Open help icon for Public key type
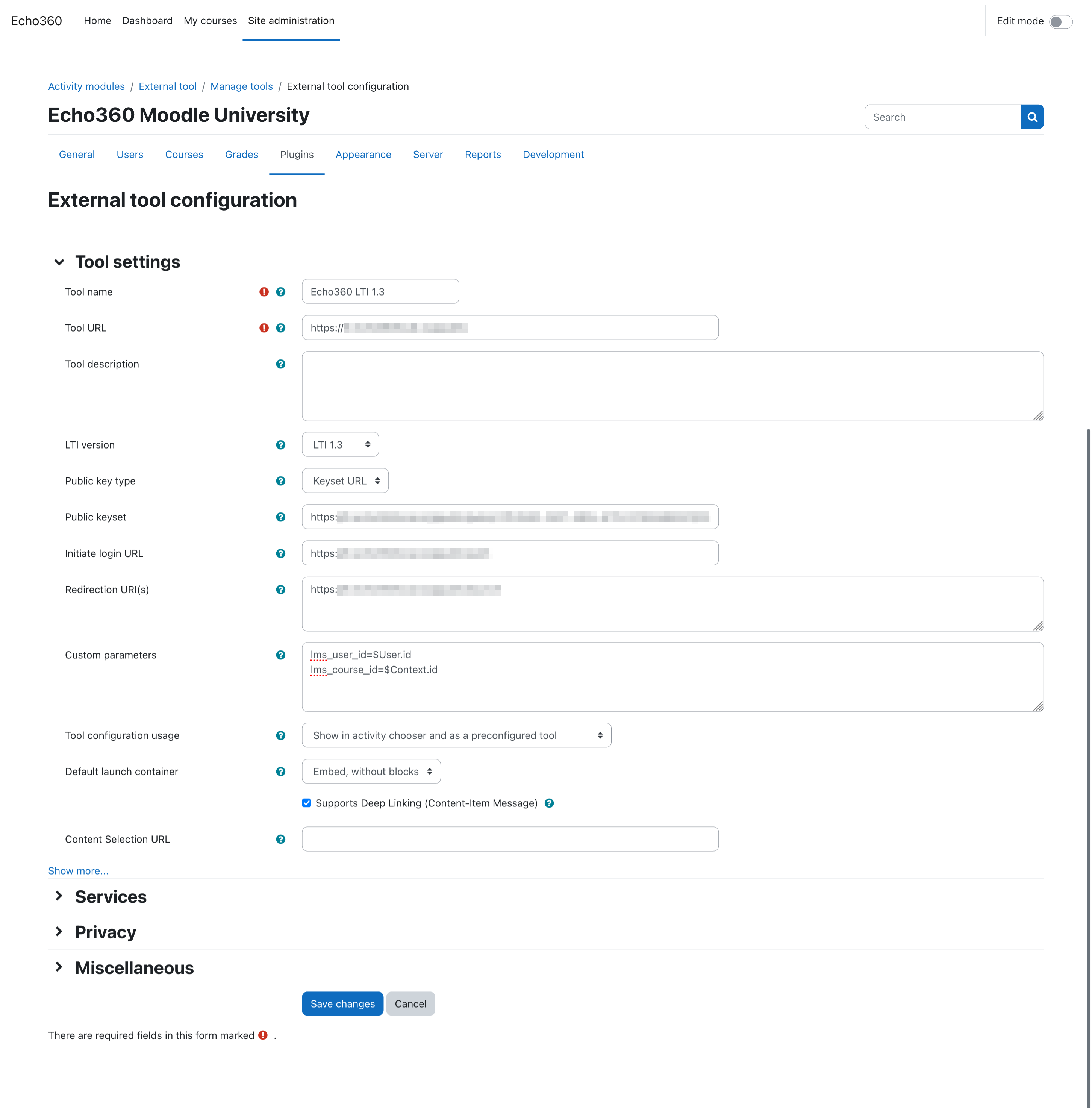 [280, 481]
